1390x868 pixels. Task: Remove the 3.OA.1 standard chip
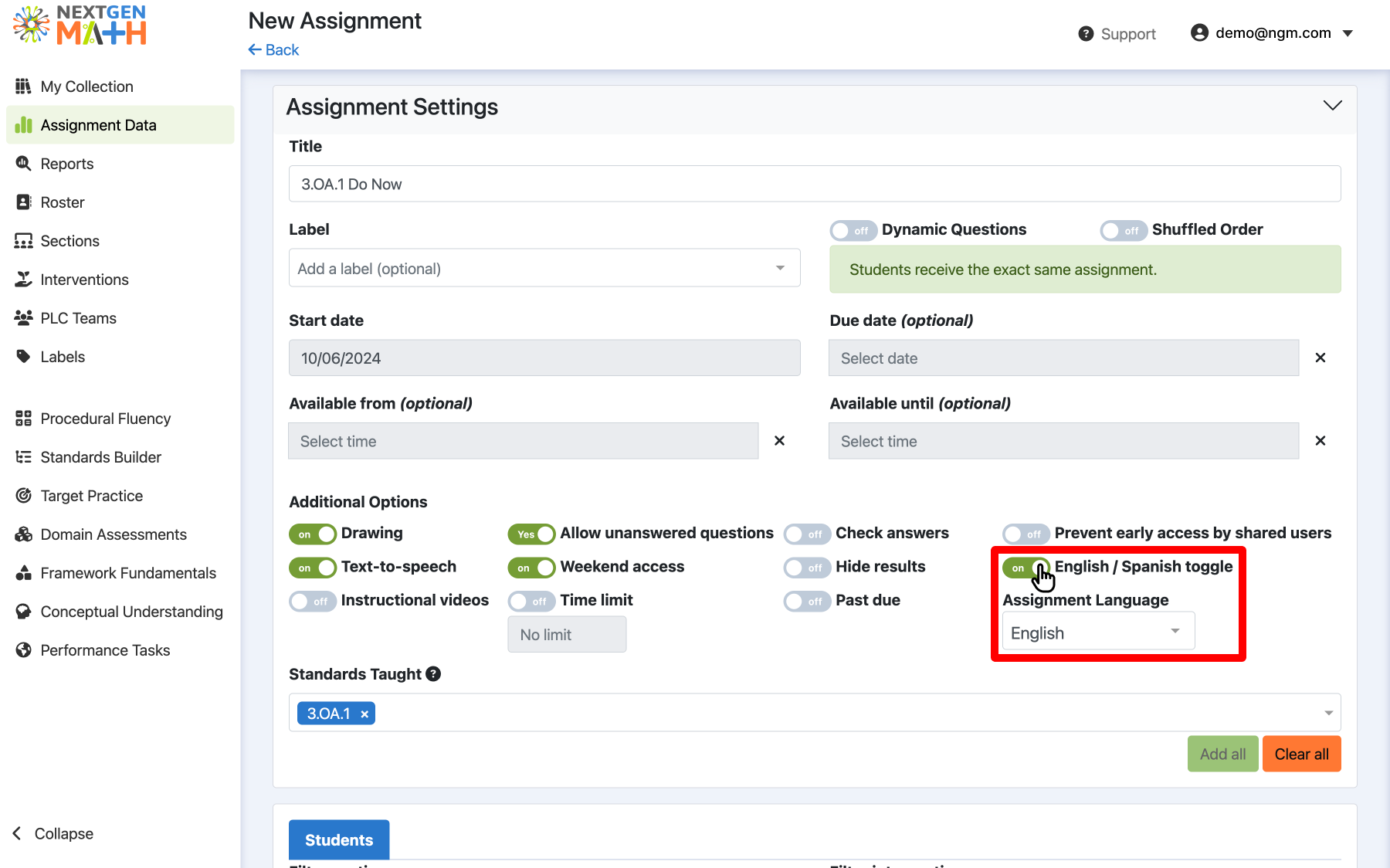pyautogui.click(x=364, y=713)
